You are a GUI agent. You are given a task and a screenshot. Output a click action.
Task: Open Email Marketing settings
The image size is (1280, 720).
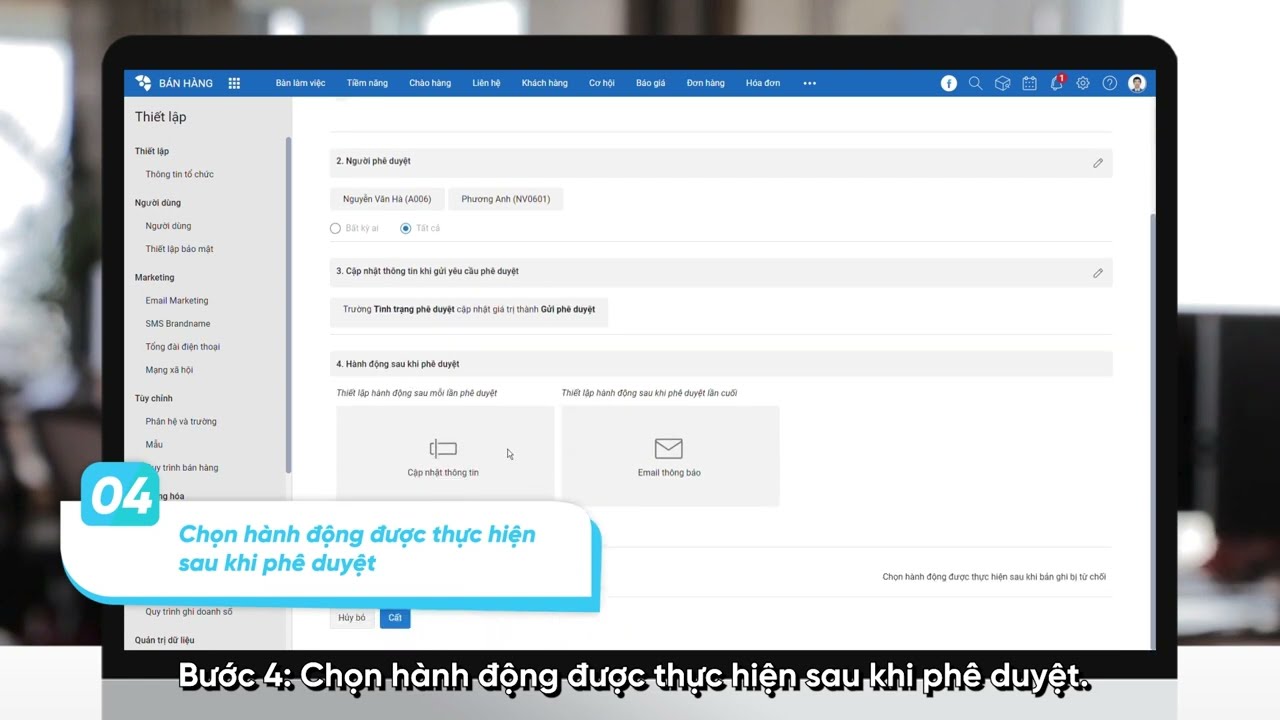coord(177,300)
